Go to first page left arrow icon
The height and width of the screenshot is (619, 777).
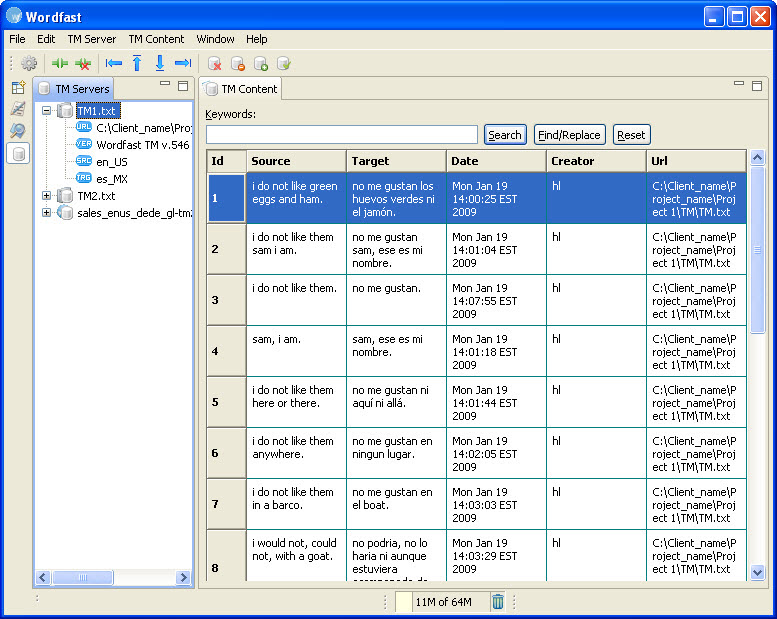click(114, 63)
